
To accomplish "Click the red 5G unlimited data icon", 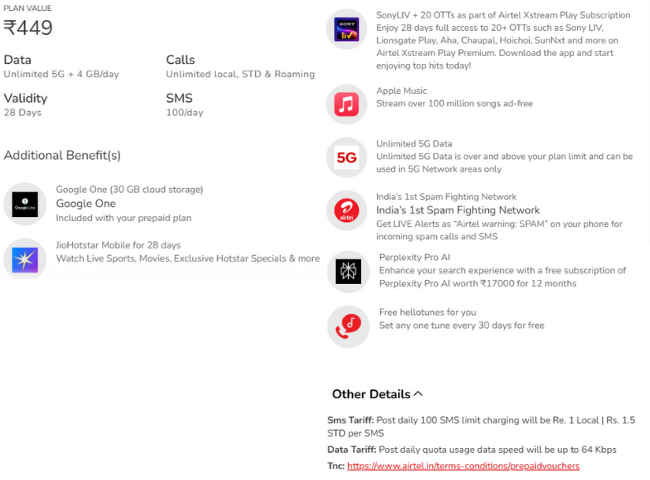I will pos(347,158).
